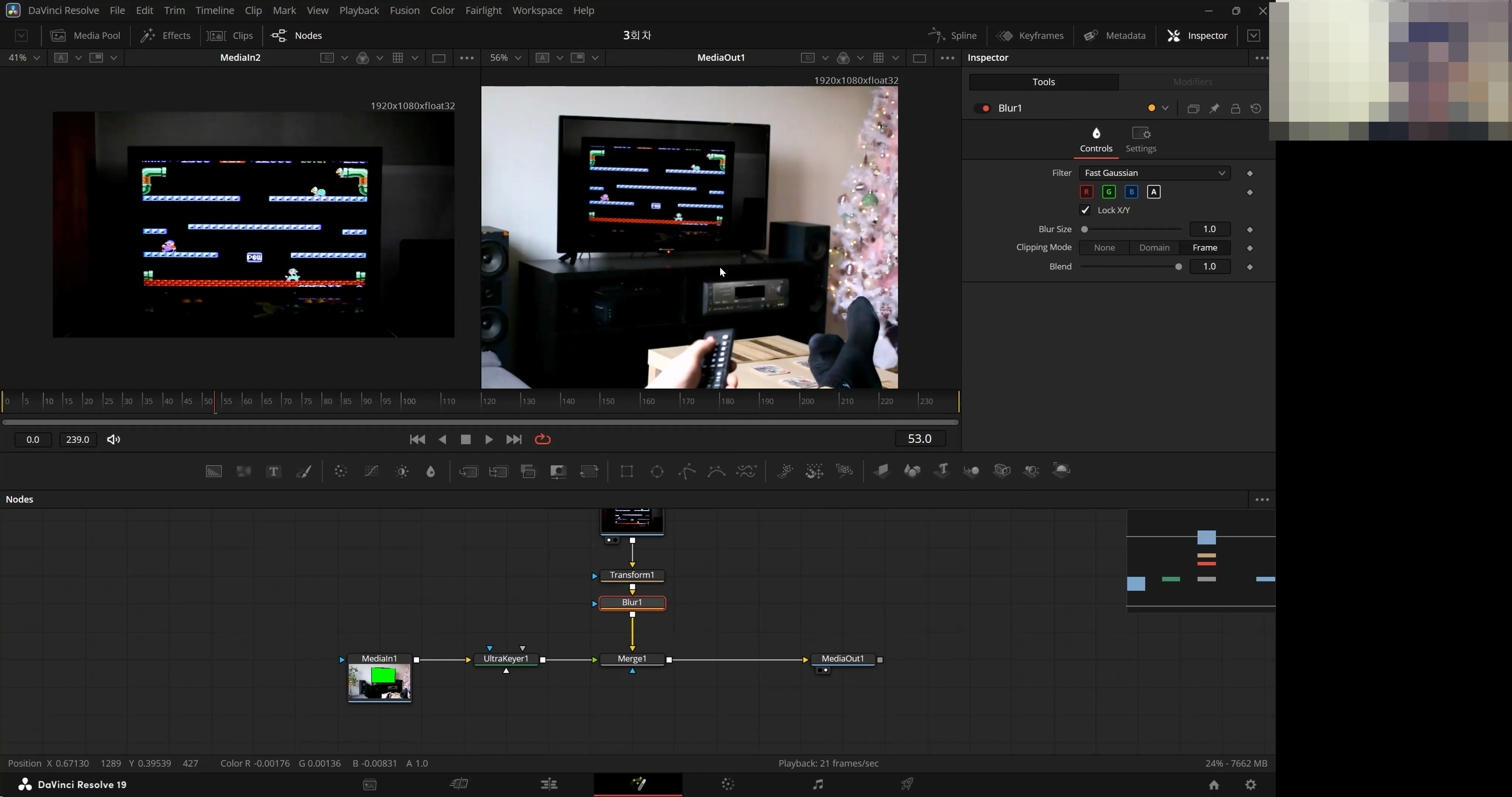Add an Image Plane 3D node
This screenshot has height=797, width=1512.
[x=882, y=471]
